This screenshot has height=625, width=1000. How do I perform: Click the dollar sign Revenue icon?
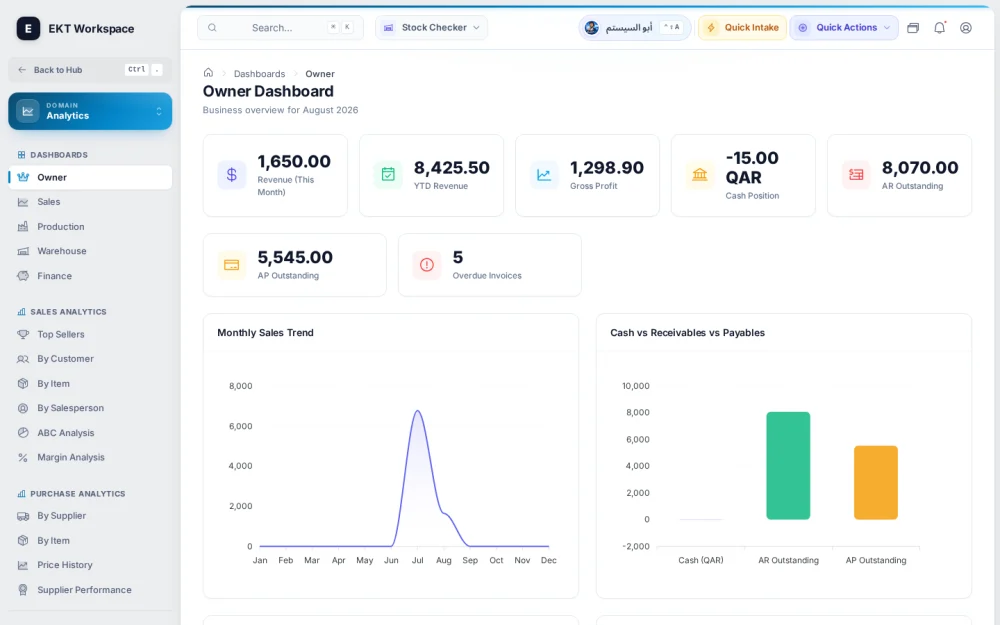(232, 175)
